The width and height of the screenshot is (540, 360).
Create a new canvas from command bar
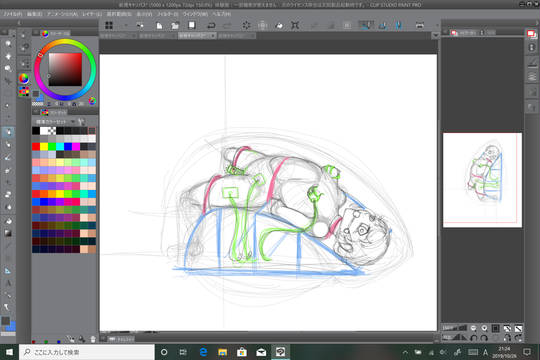coord(159,25)
